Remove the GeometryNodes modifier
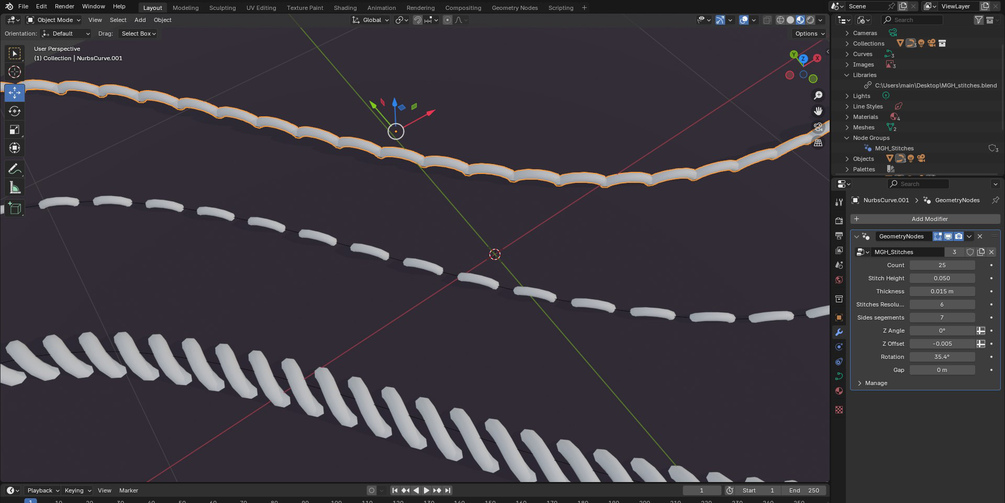 [x=980, y=236]
